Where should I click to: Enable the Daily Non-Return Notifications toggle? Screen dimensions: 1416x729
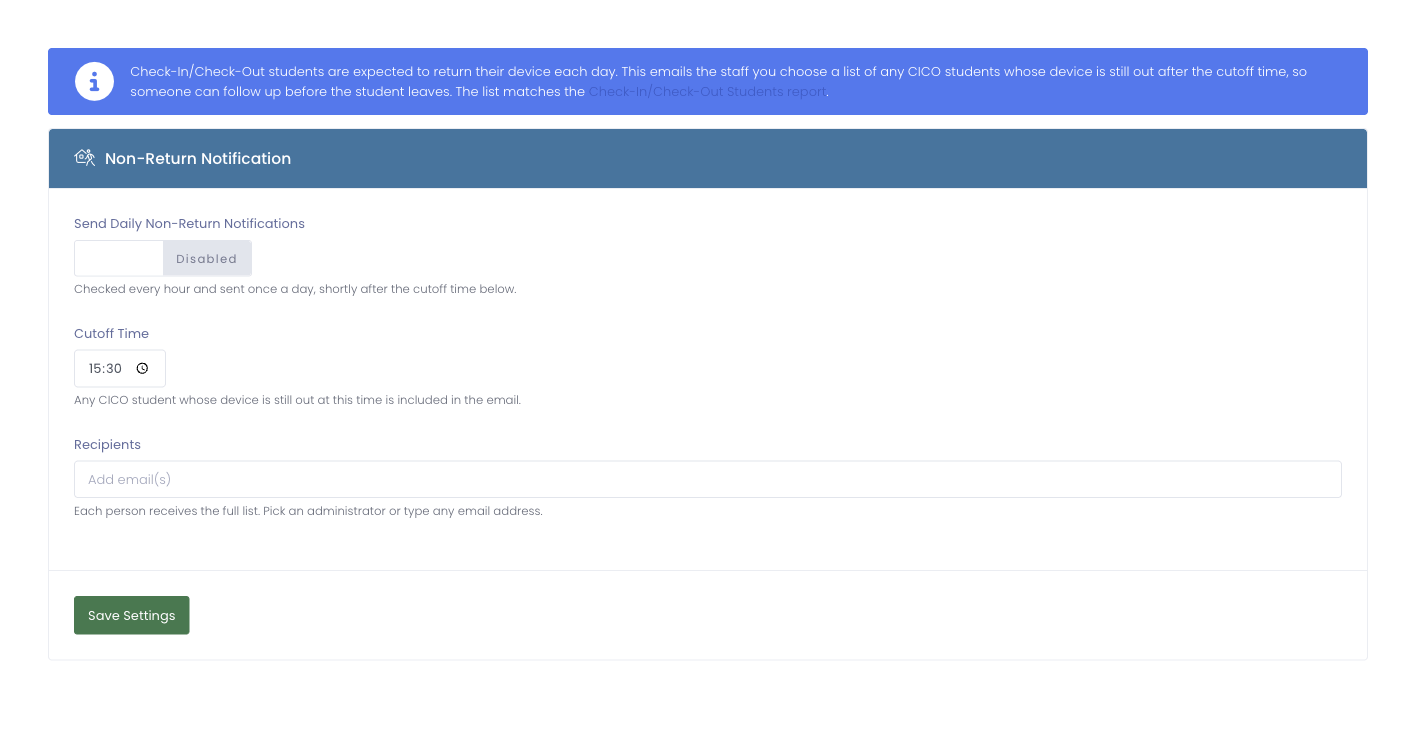click(163, 258)
